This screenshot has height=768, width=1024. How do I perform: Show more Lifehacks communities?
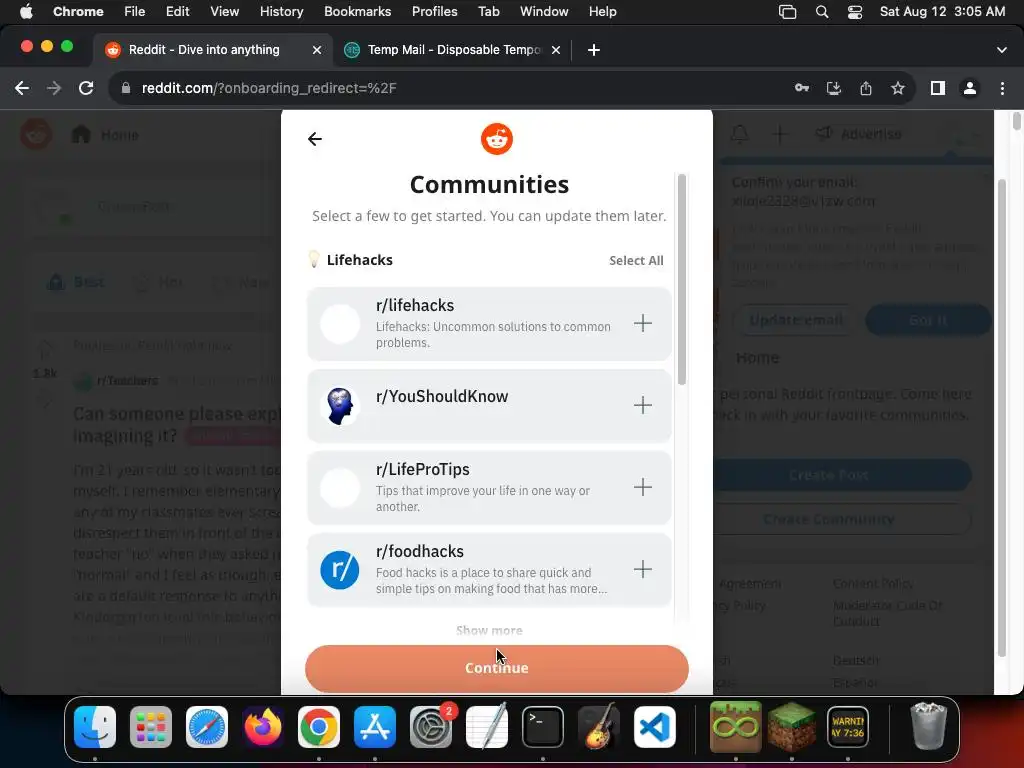[x=489, y=630]
